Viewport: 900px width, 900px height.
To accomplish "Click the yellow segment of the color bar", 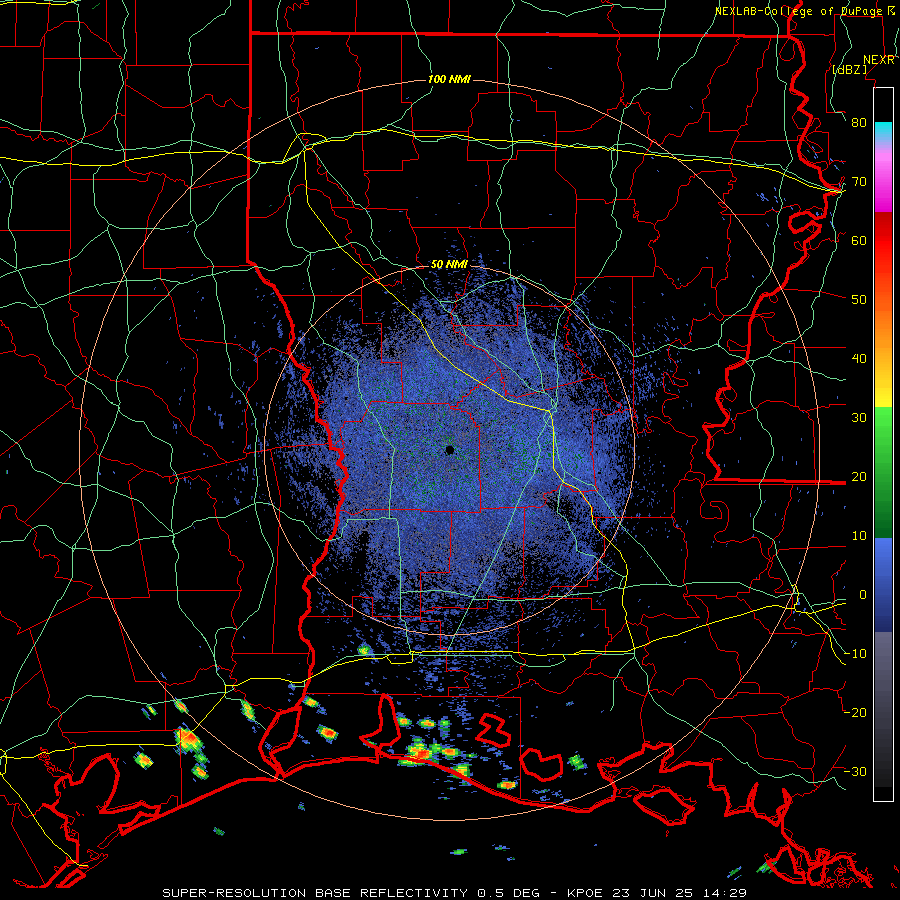I will tap(883, 389).
